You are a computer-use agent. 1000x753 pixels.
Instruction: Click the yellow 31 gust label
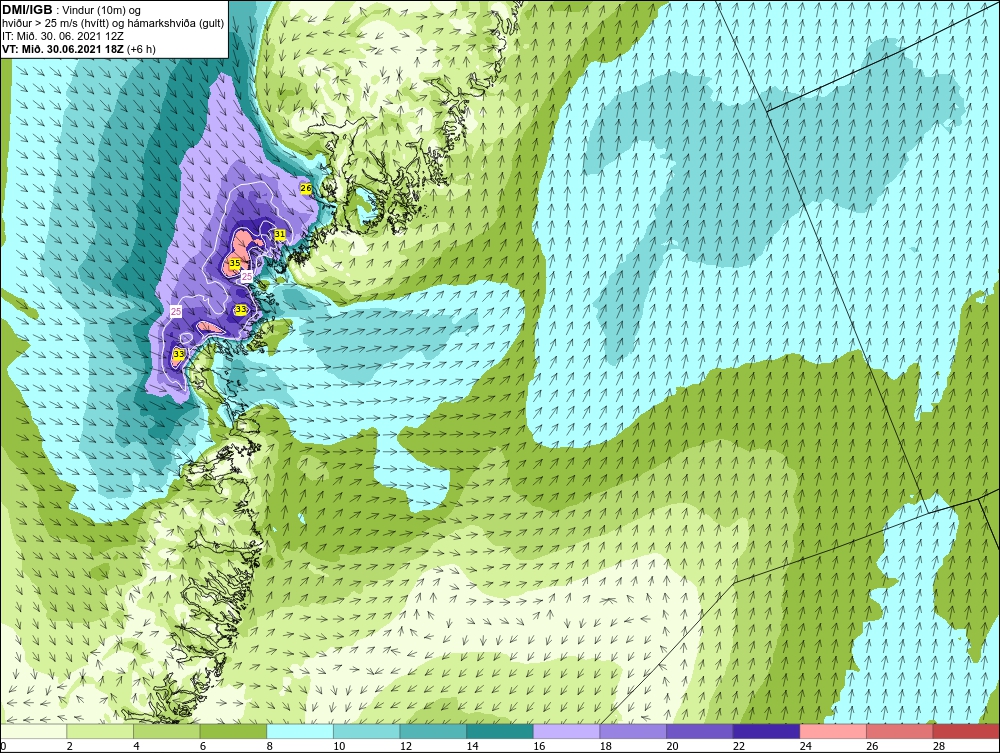280,235
